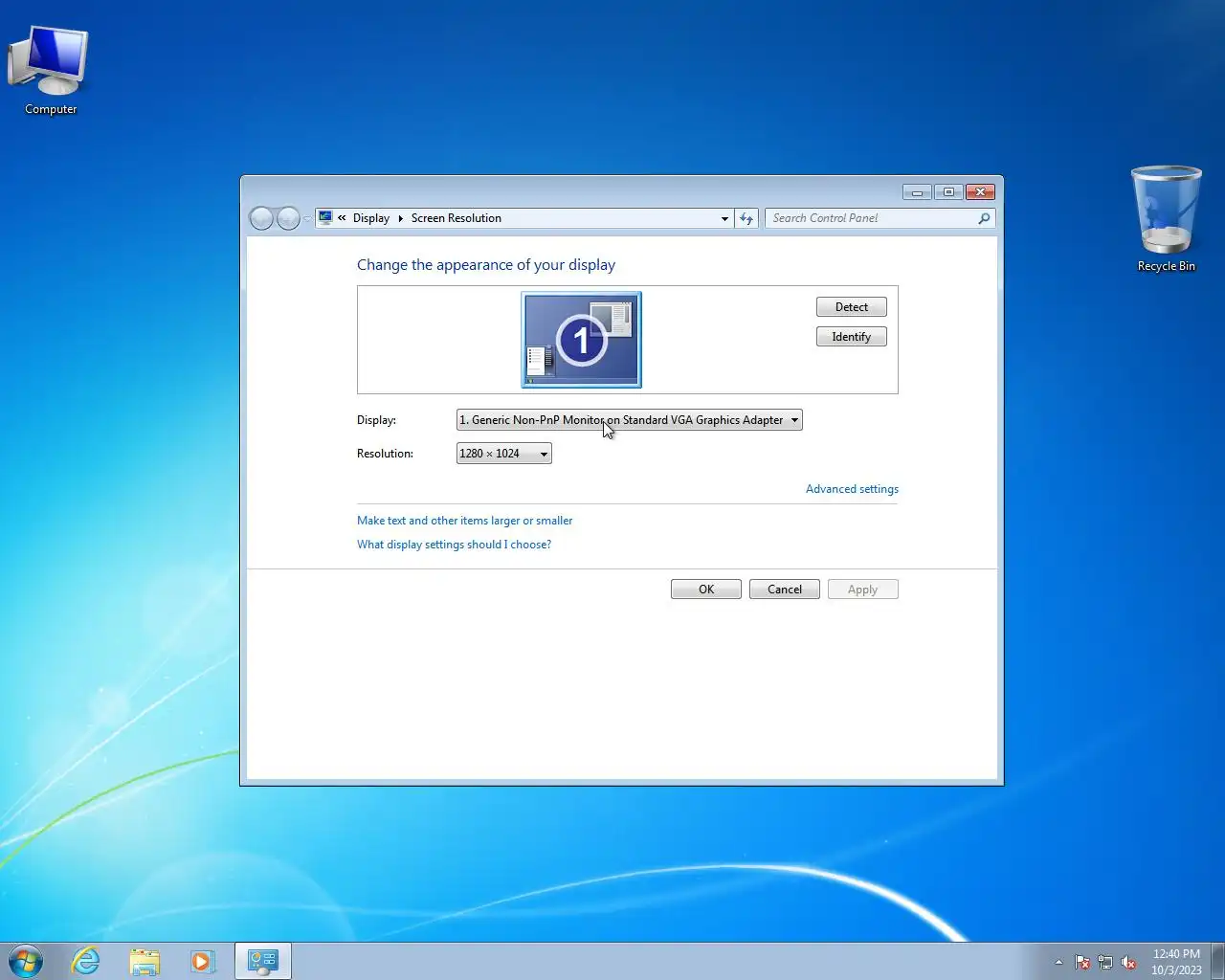Click the Back navigation arrow button
The image size is (1225, 980).
[x=261, y=218]
